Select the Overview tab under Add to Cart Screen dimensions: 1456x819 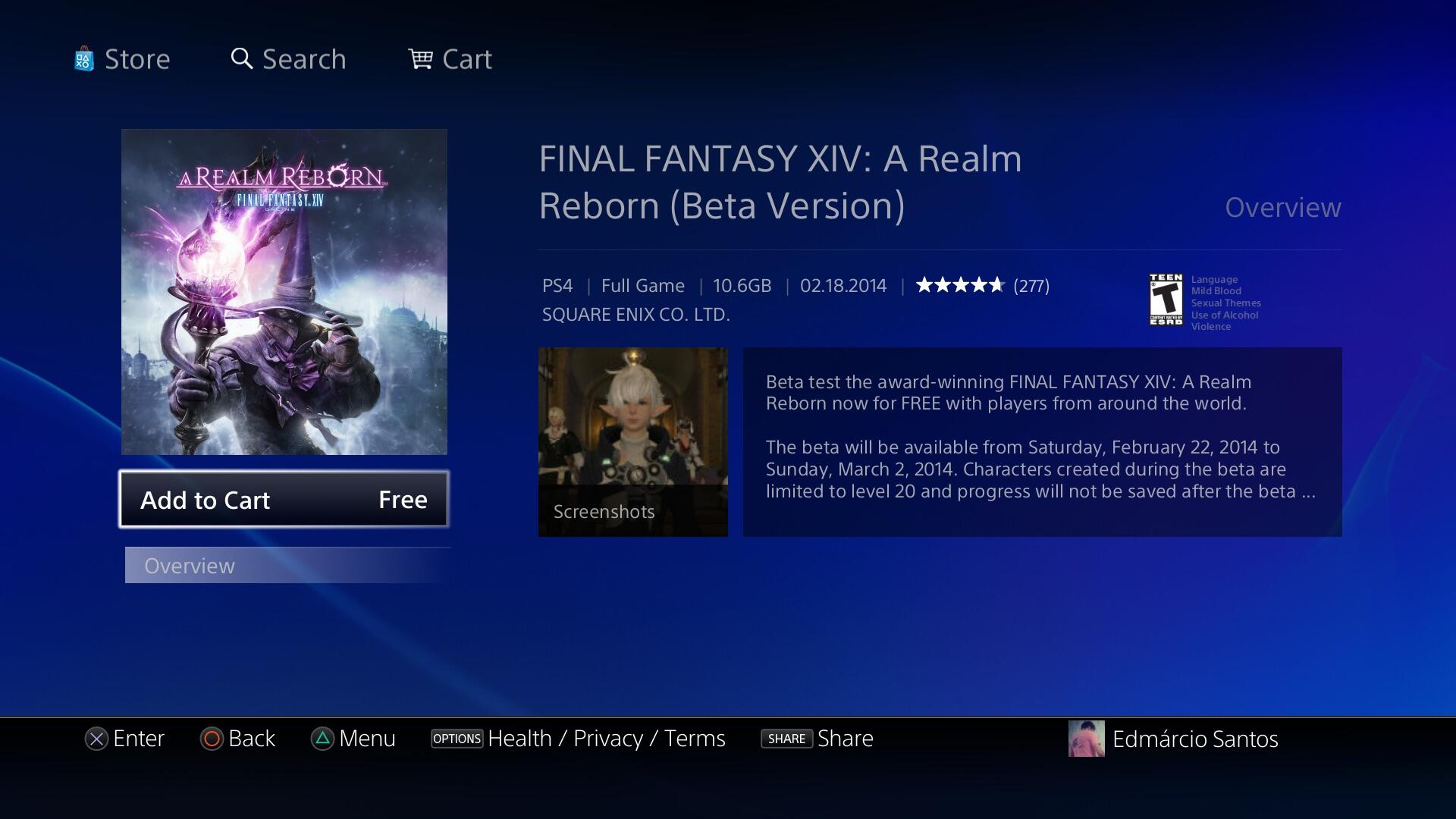pos(287,566)
